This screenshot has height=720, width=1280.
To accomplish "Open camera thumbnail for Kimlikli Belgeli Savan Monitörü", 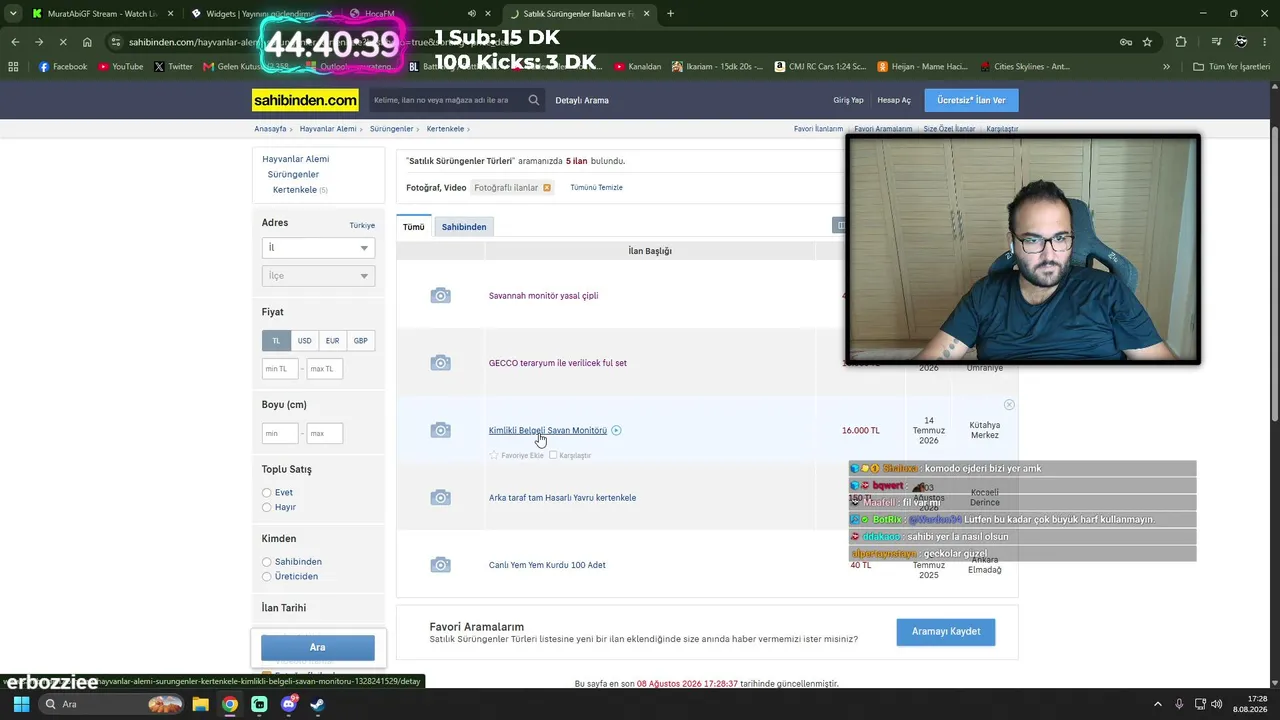I will point(440,430).
